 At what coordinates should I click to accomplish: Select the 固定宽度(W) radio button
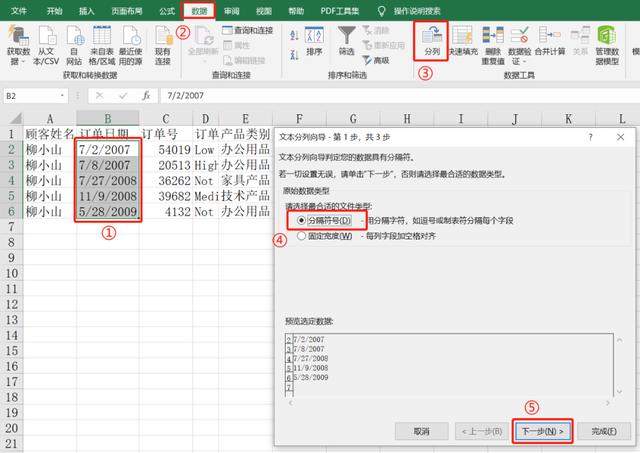point(299,237)
